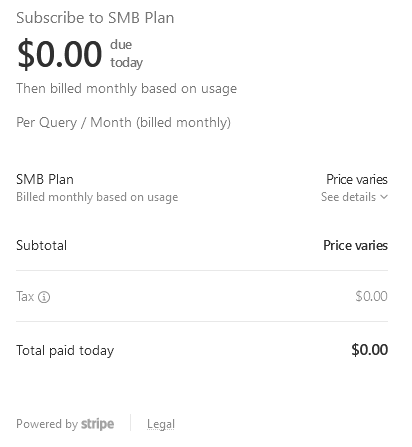Click the Subtotal Price varies amount
Image resolution: width=412 pixels, height=447 pixels.
pos(355,245)
